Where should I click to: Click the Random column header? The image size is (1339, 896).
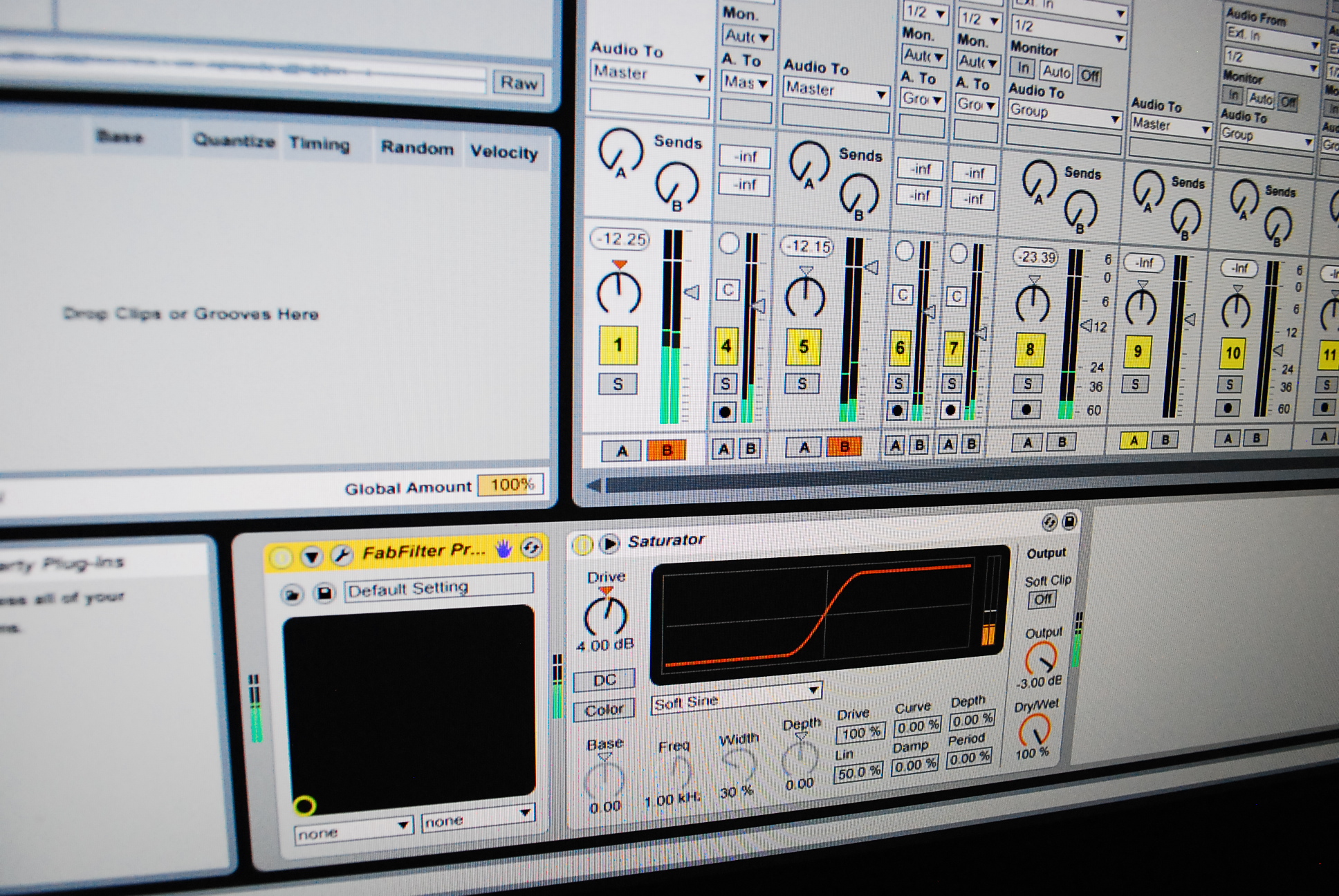click(x=417, y=148)
